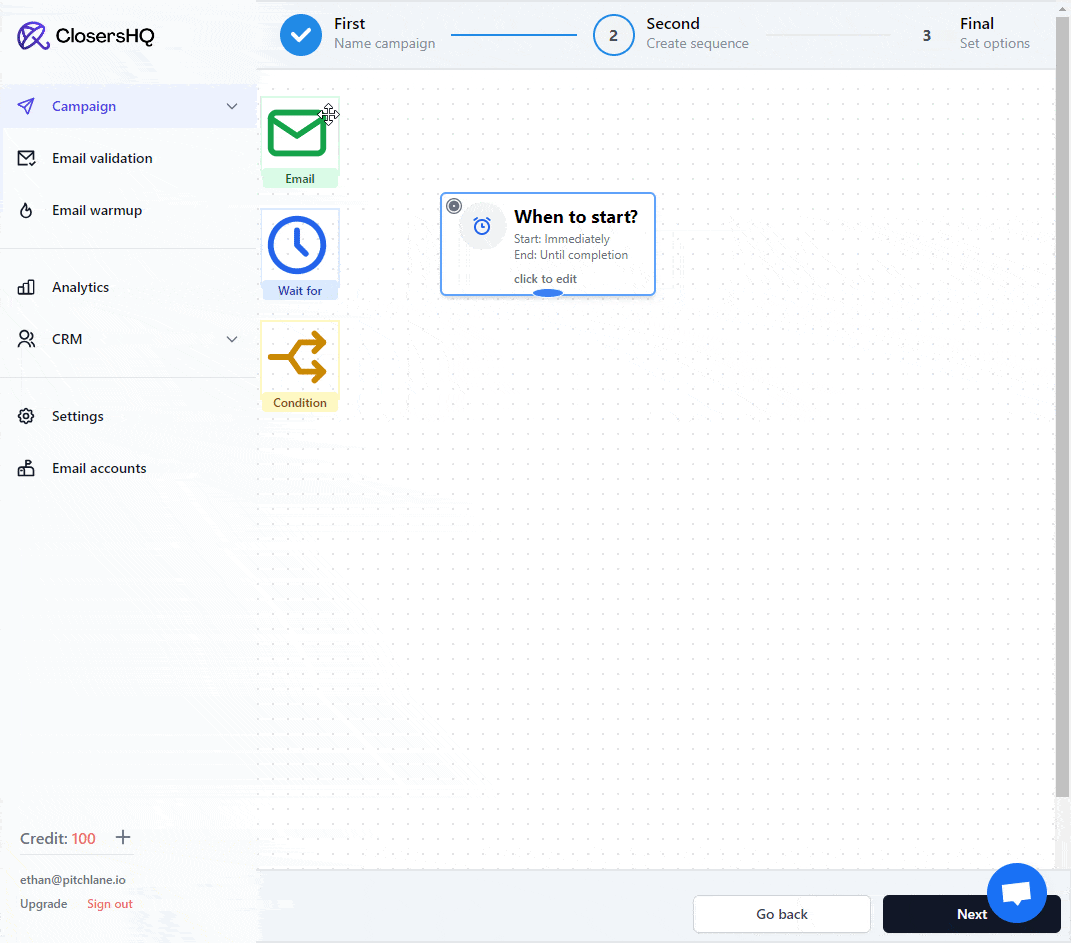Open the CRM menu item
The height and width of the screenshot is (943, 1071).
[x=128, y=339]
